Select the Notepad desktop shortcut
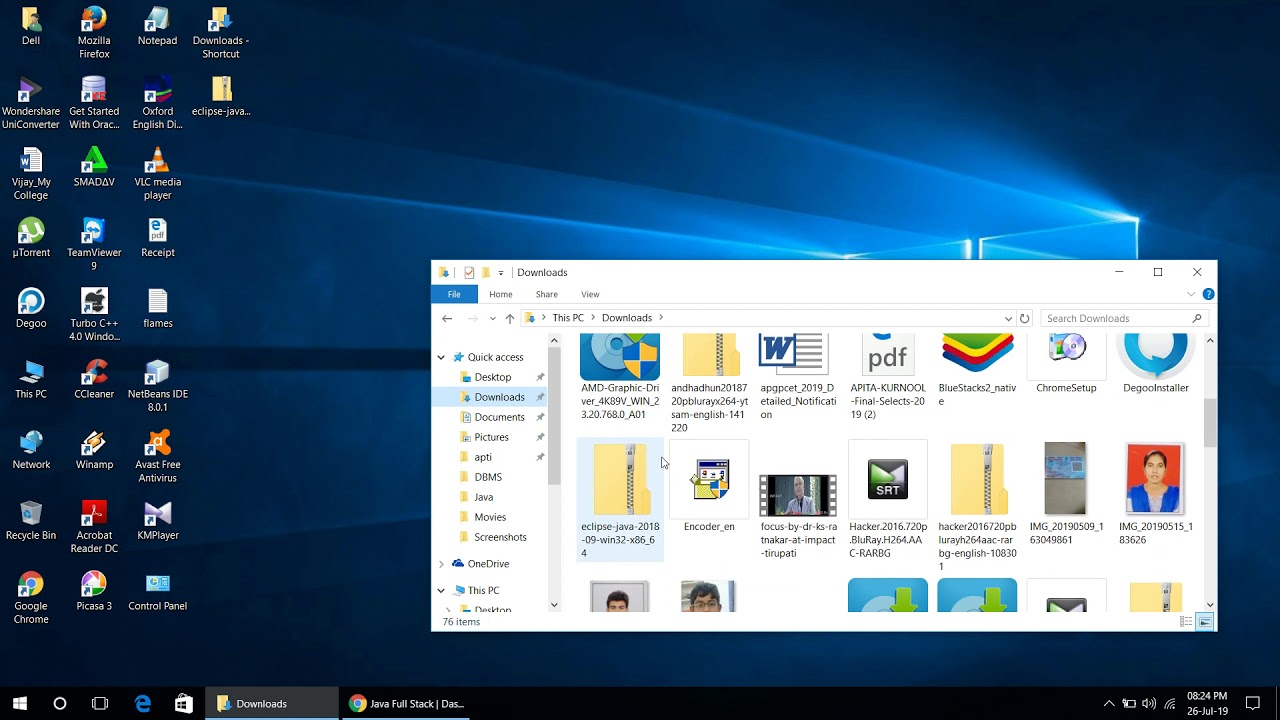Screen dimensions: 1280x720 [x=157, y=27]
